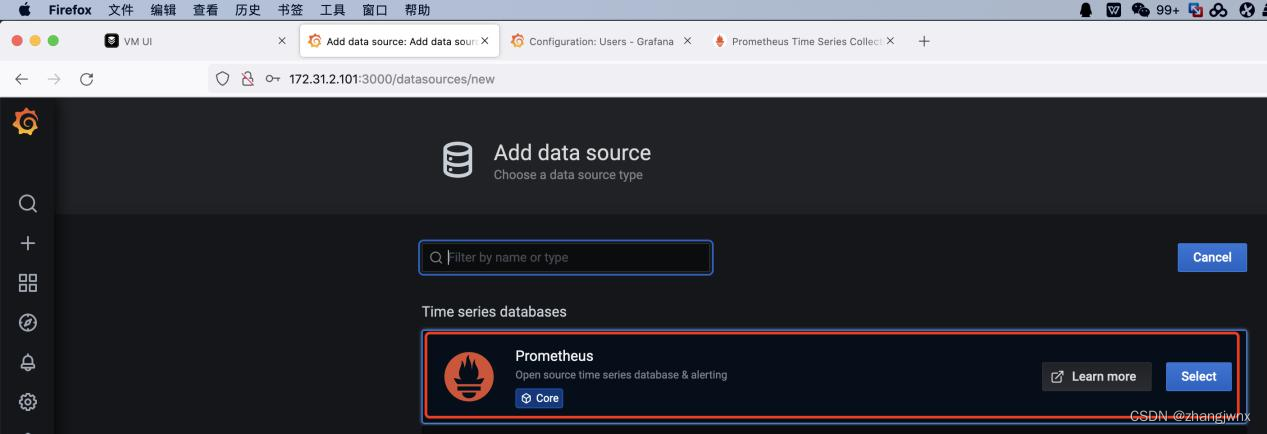Screen dimensions: 1267x434
Task: Click Select for Prometheus
Action: click(1198, 376)
